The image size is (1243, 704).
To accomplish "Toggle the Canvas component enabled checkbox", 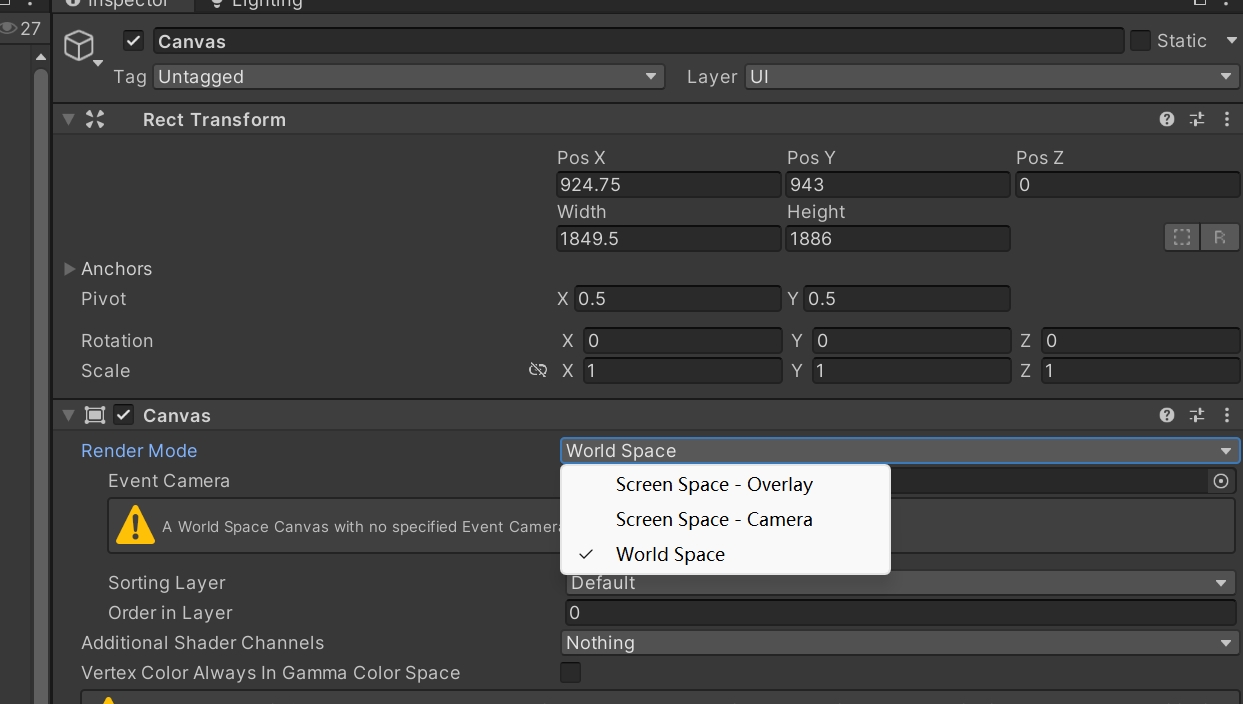I will [x=124, y=415].
